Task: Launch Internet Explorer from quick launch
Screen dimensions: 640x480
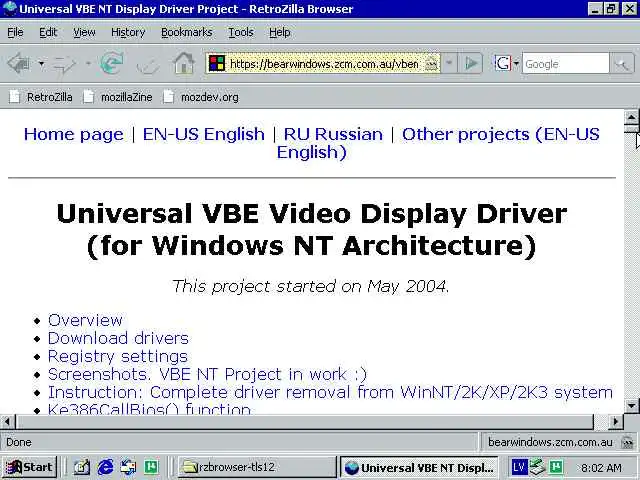Action: tap(105, 467)
